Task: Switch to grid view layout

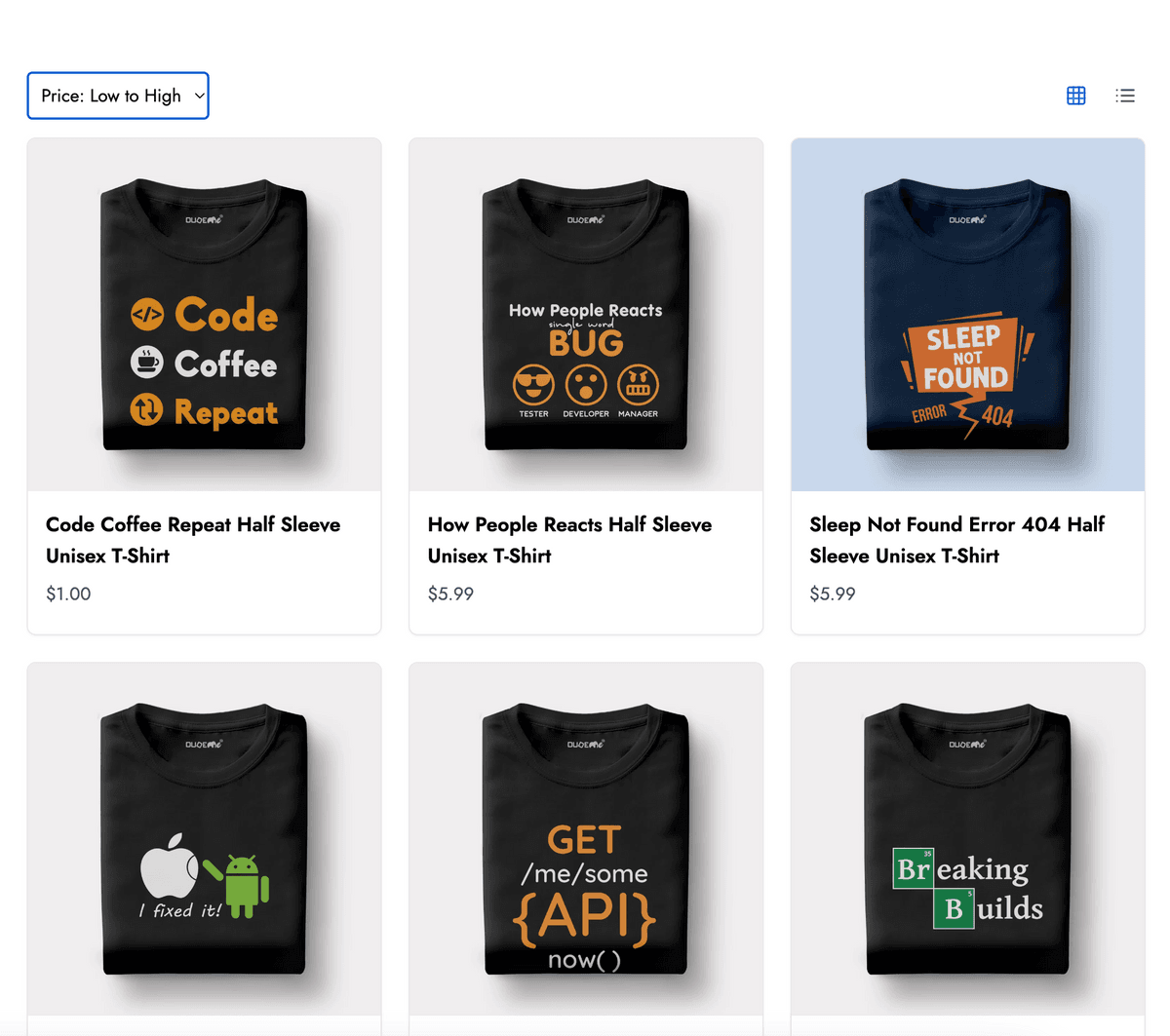Action: 1075,96
